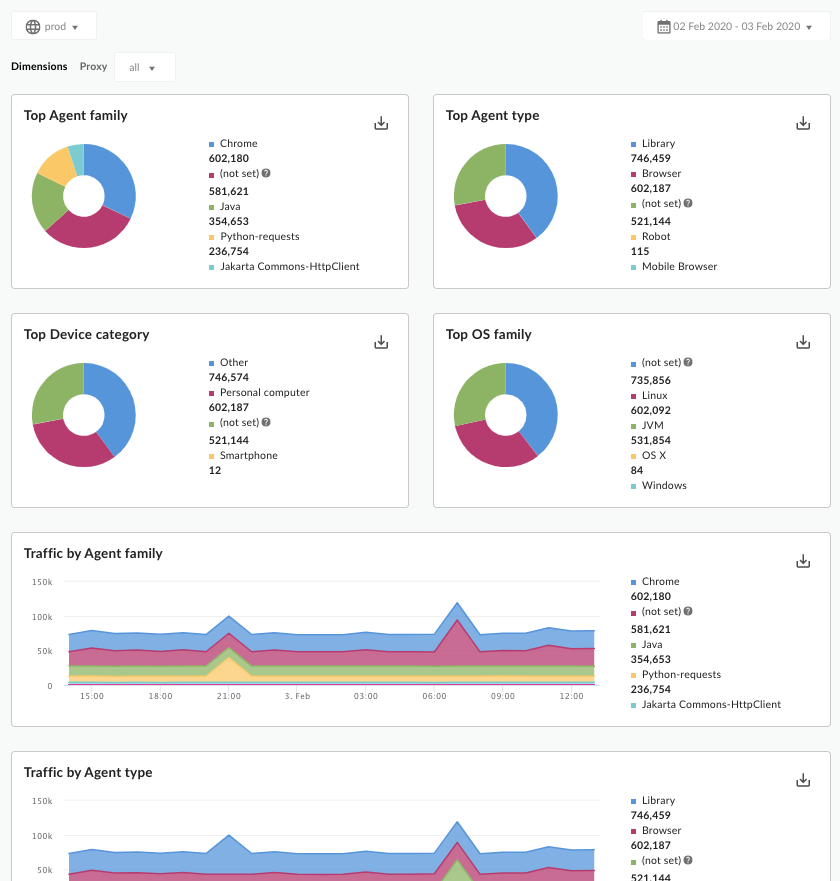This screenshot has width=840, height=881.
Task: Download the Traffic by Agent family chart
Action: click(x=803, y=561)
